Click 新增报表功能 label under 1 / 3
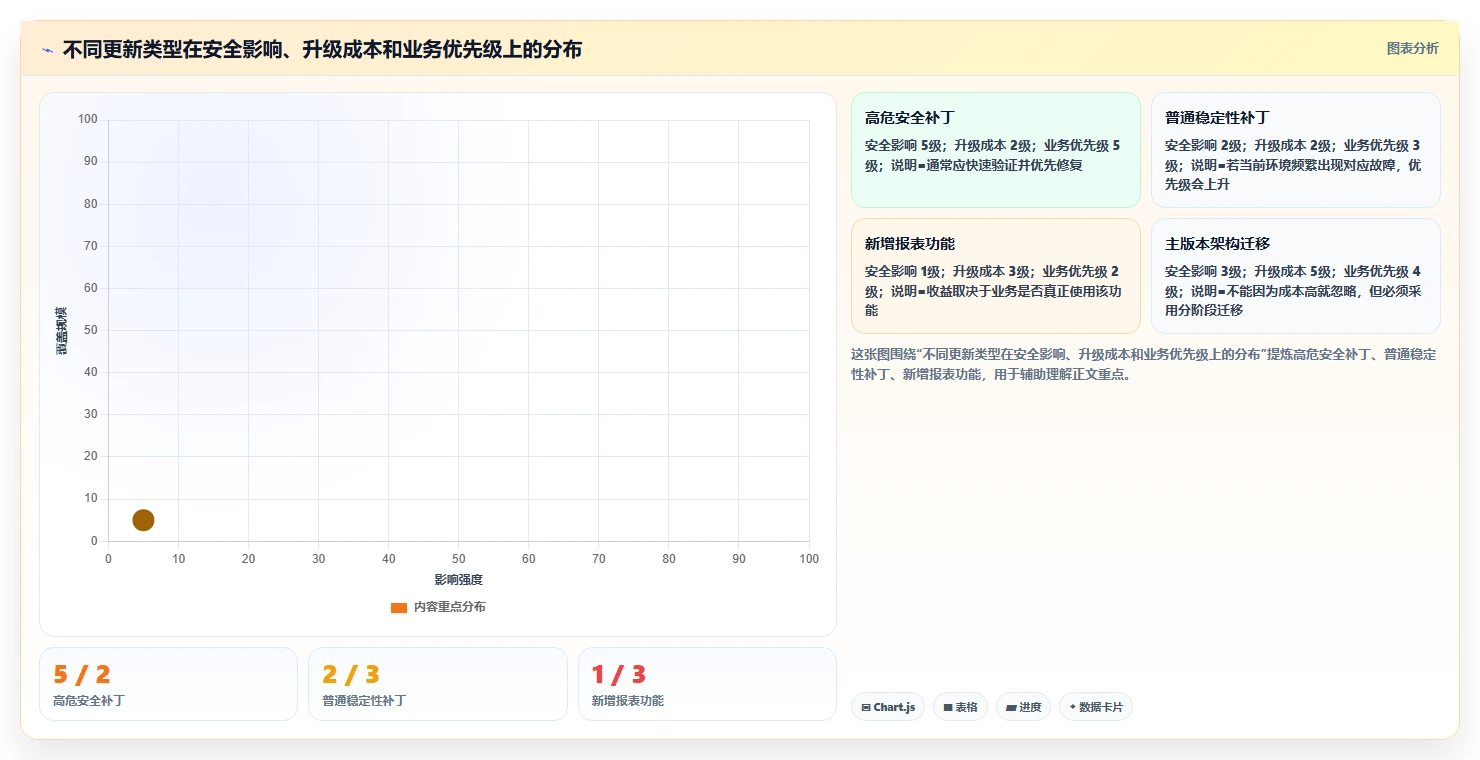The height and width of the screenshot is (760, 1480). (628, 701)
